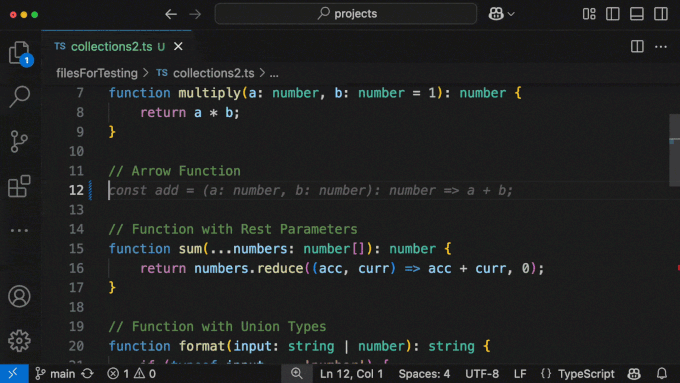Click the editor vertical scrollbar

point(674,150)
